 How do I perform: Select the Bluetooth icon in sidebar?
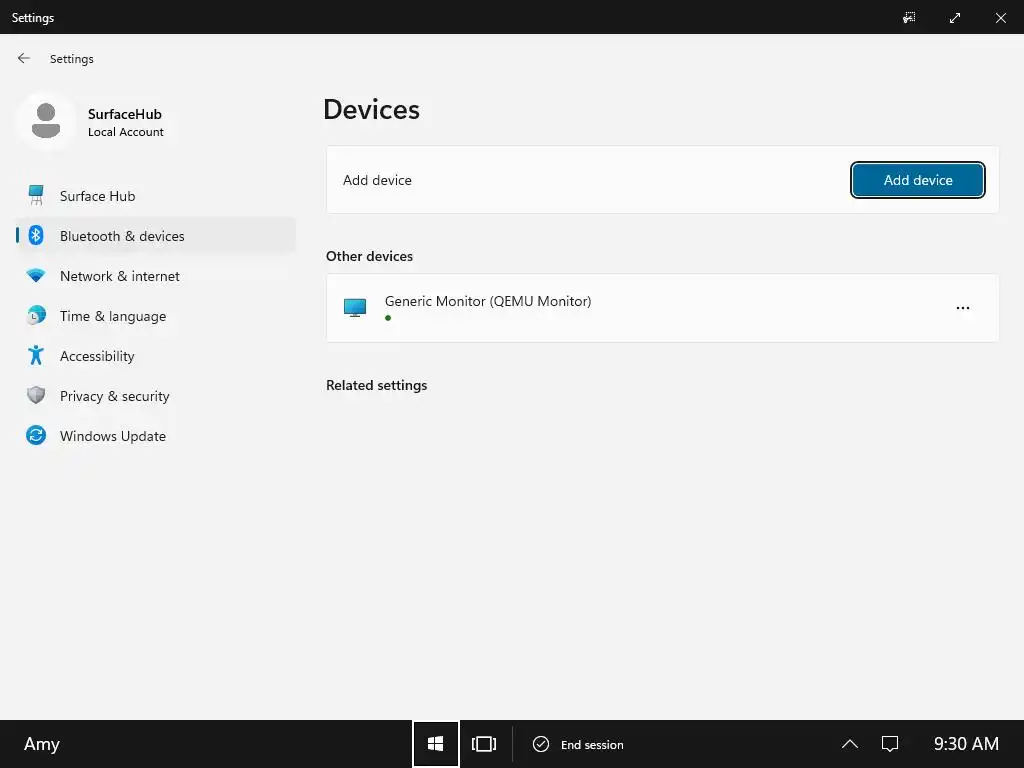(36, 236)
